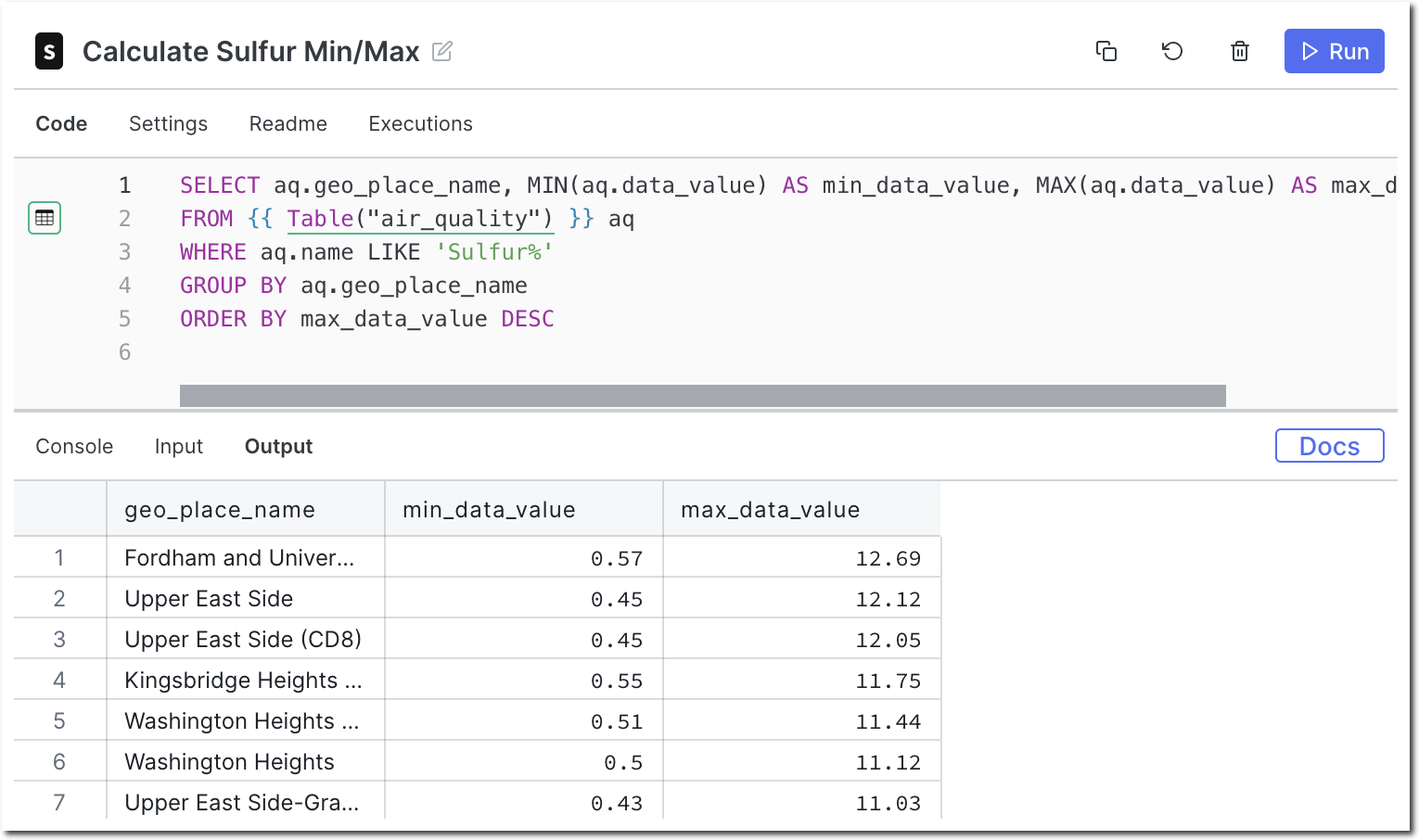Click min value 0.57
Image resolution: width=1419 pixels, height=840 pixels.
(617, 558)
